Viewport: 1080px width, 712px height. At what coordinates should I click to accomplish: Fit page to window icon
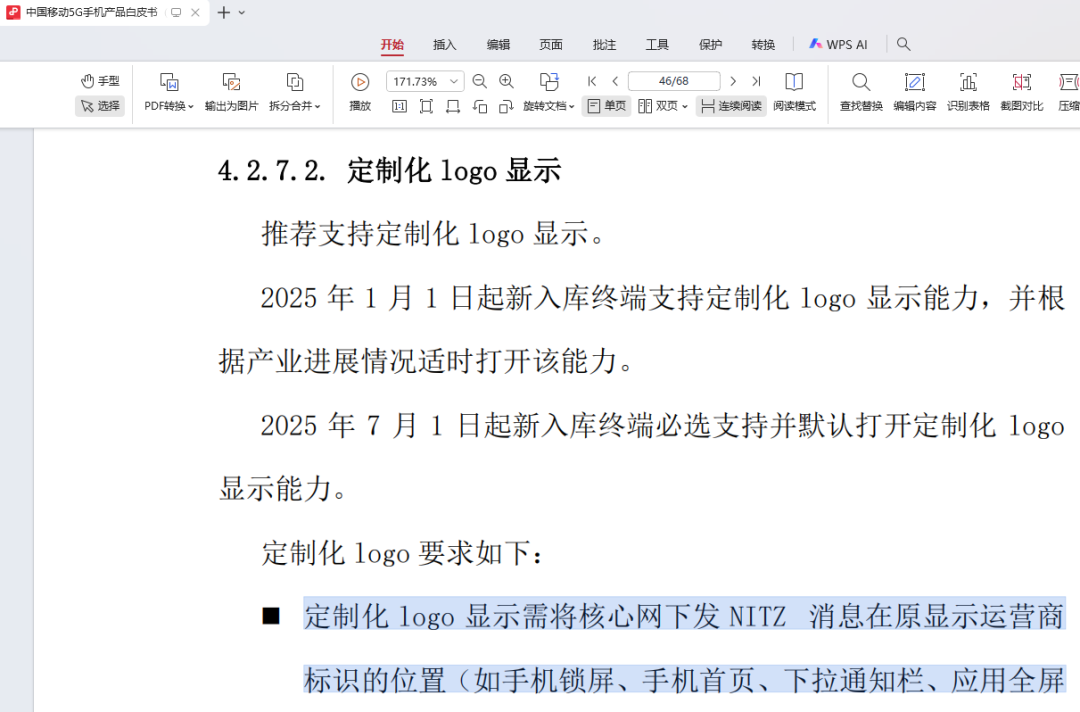[426, 106]
